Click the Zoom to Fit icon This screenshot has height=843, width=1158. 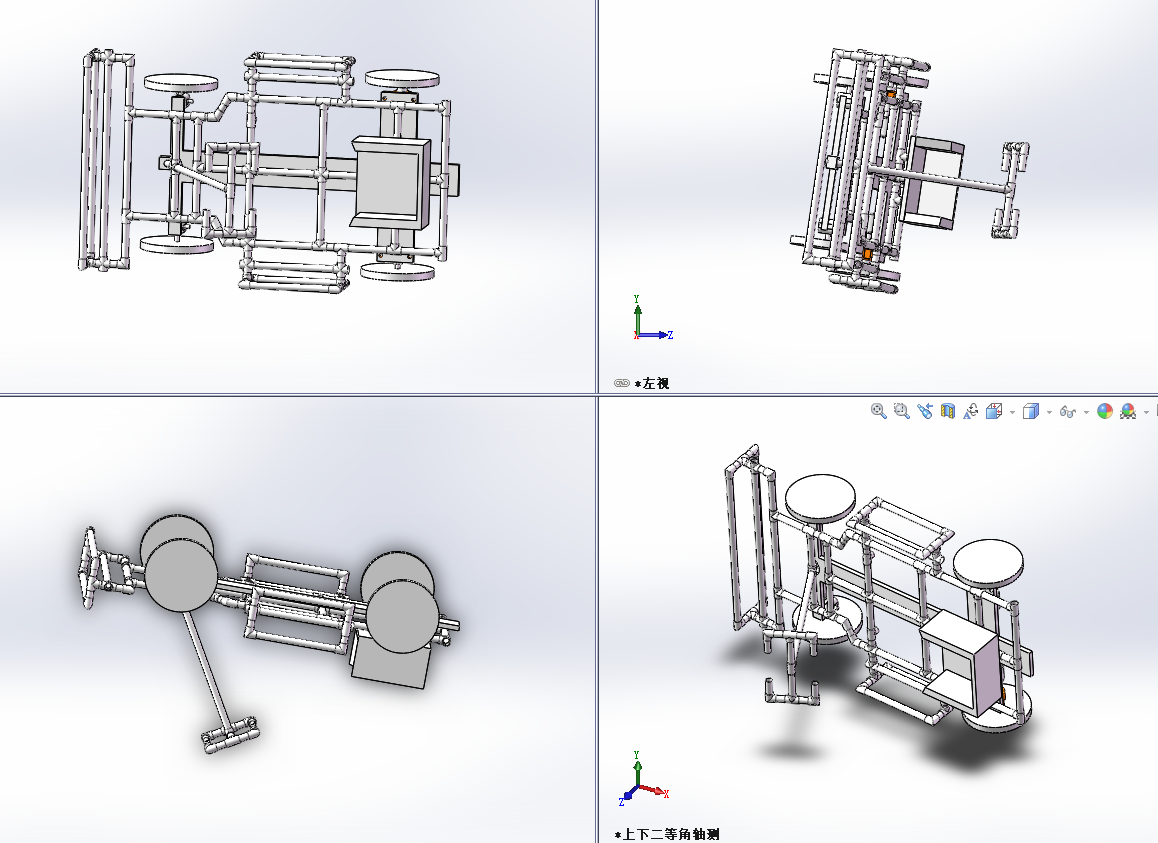tap(878, 412)
